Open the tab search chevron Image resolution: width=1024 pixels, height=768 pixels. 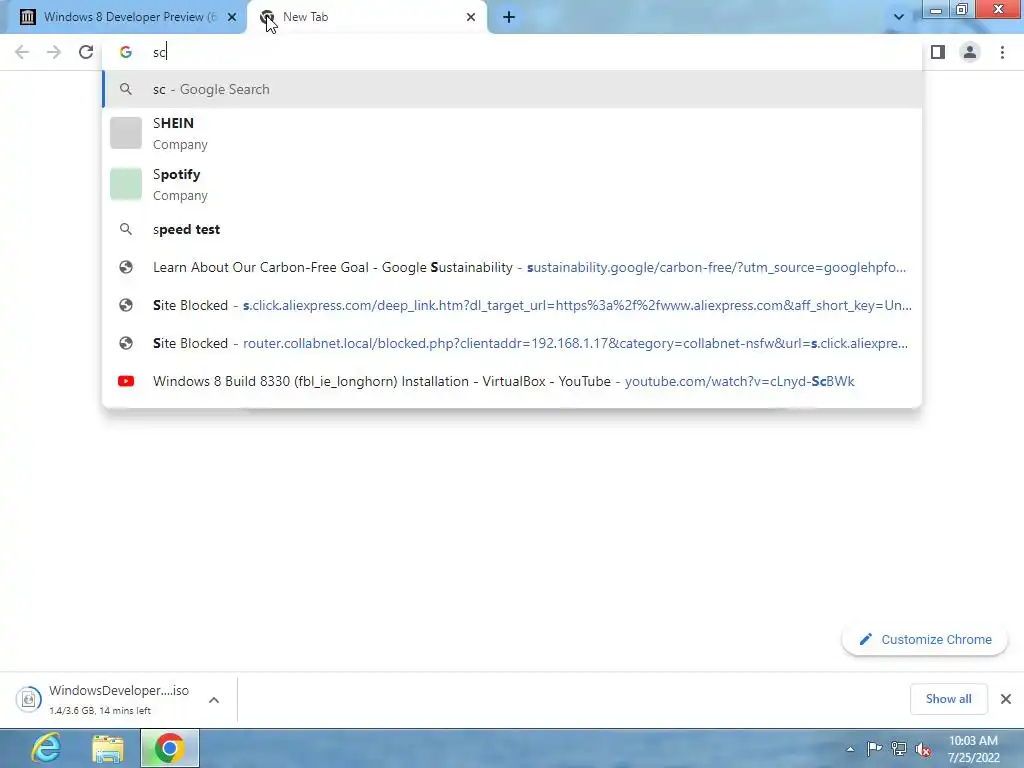899,17
